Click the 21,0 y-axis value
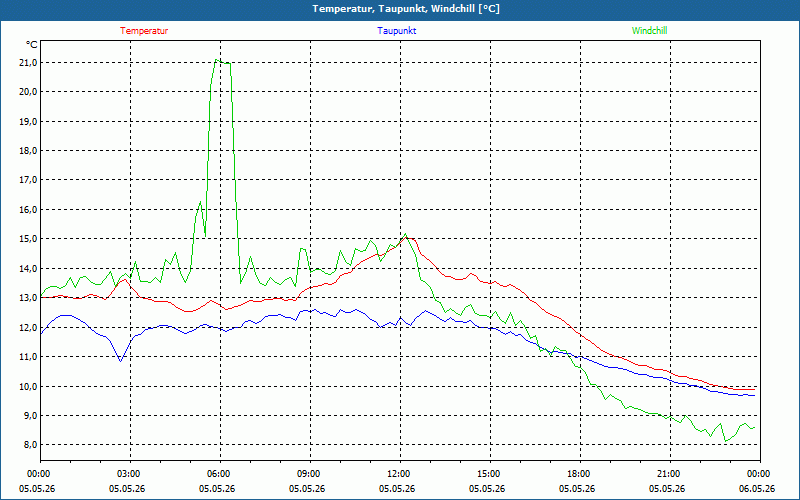Screen dimensions: 800x500 29,63
